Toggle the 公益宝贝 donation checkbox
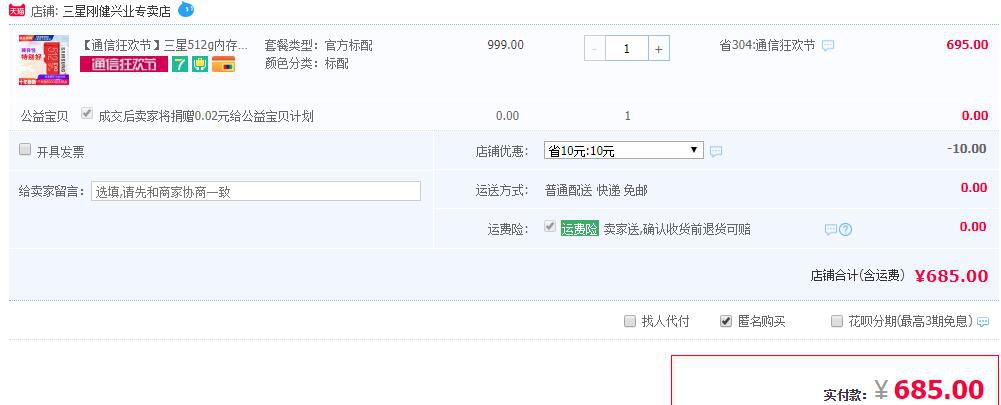Image resolution: width=1001 pixels, height=405 pixels. click(87, 114)
